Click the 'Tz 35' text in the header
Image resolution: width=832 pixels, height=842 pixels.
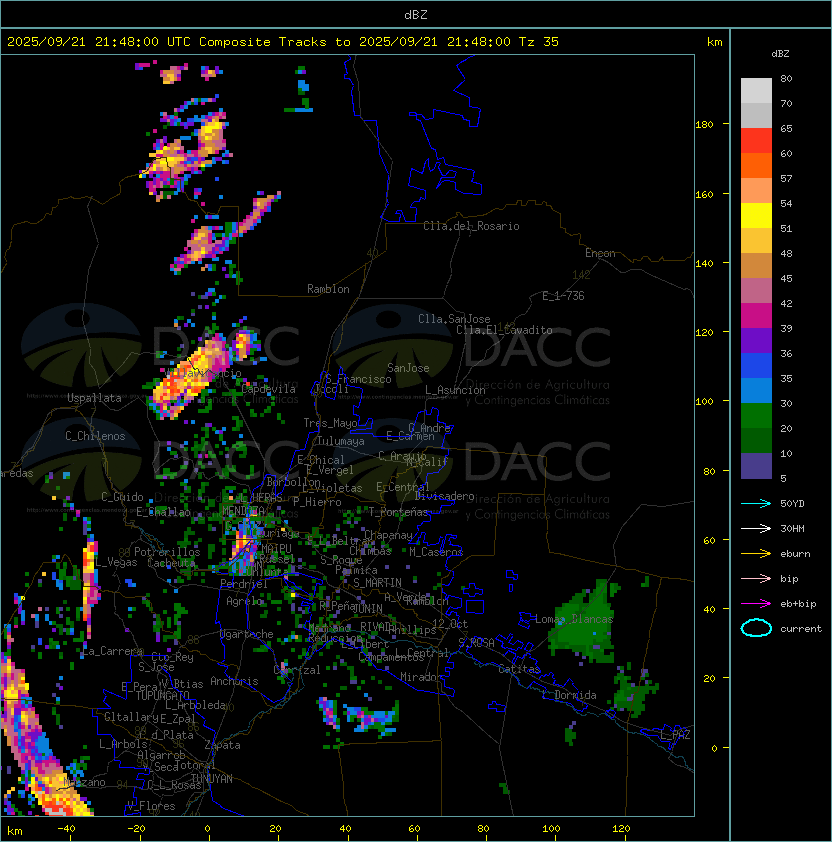point(539,42)
